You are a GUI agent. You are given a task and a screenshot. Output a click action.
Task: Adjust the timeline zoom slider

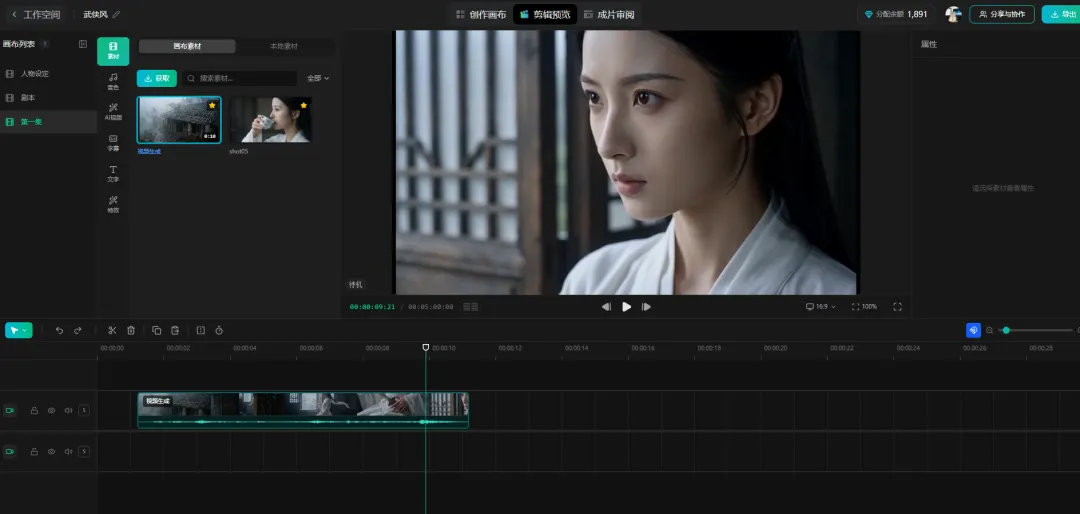point(1036,331)
